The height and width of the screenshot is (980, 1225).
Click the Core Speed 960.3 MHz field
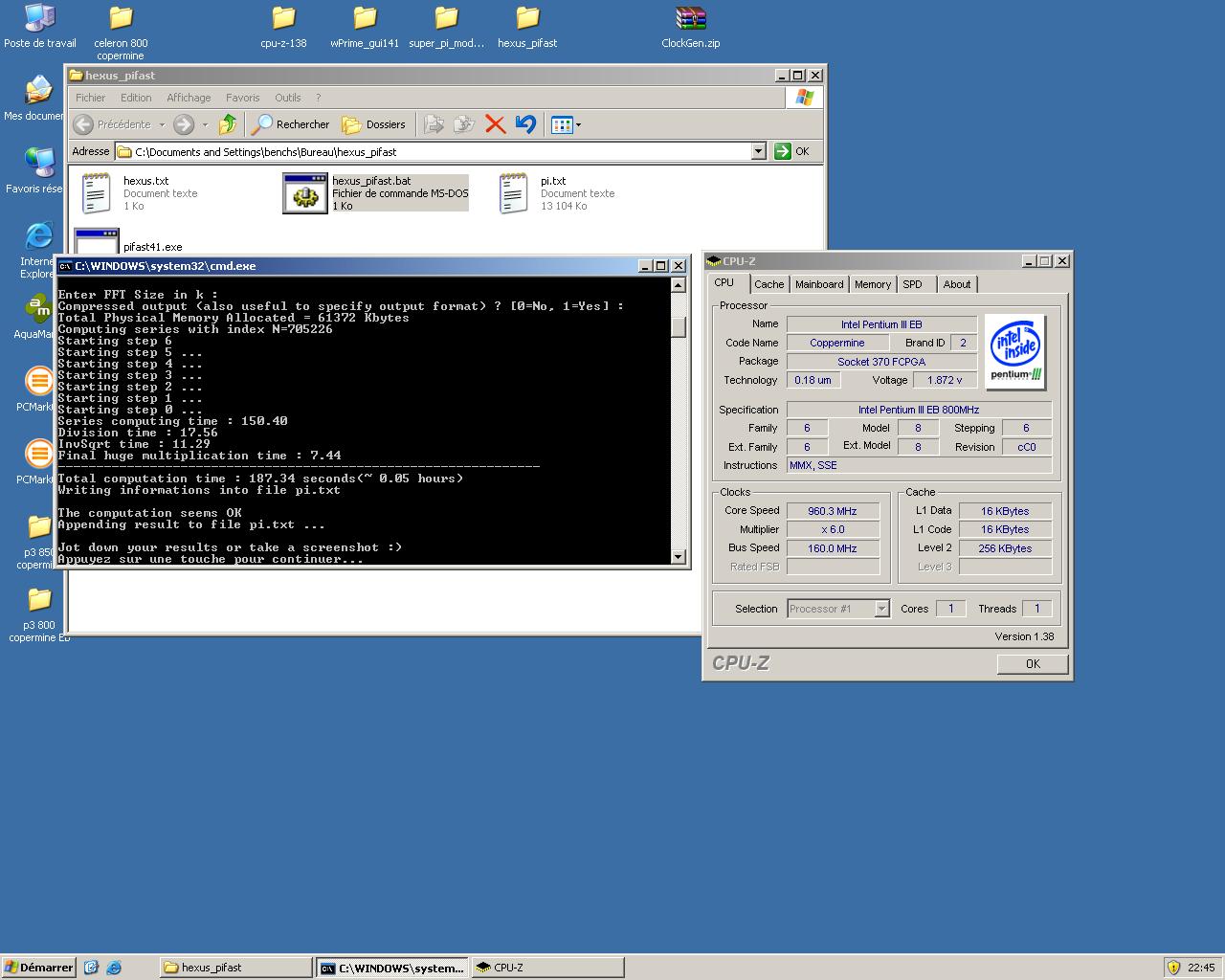833,511
